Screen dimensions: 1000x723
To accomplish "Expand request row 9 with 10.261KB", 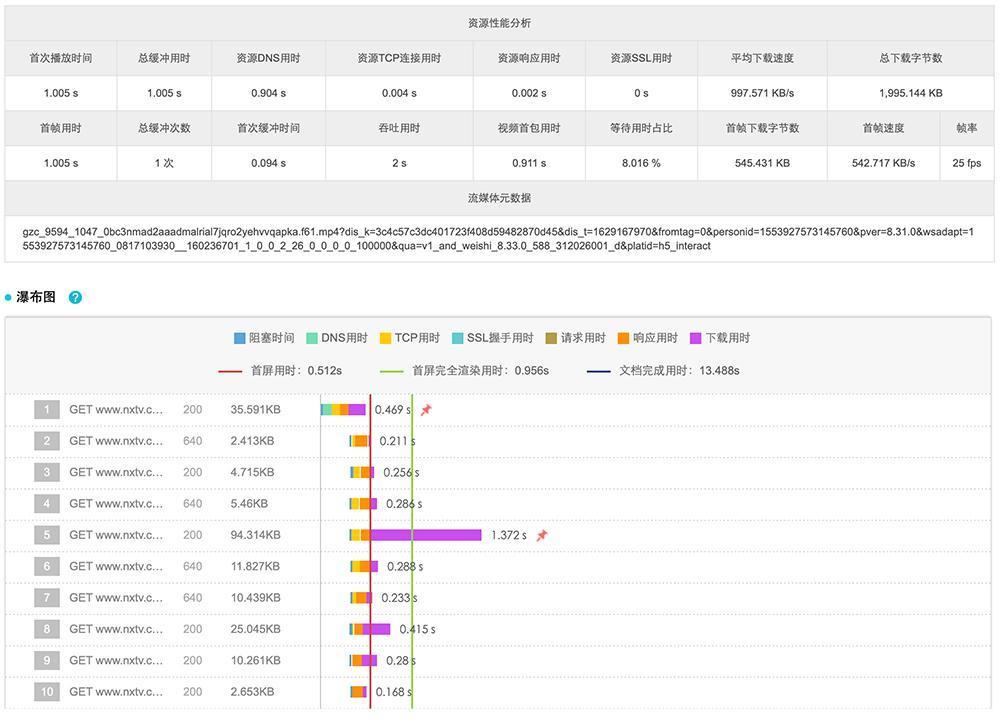I will pyautogui.click(x=255, y=661).
